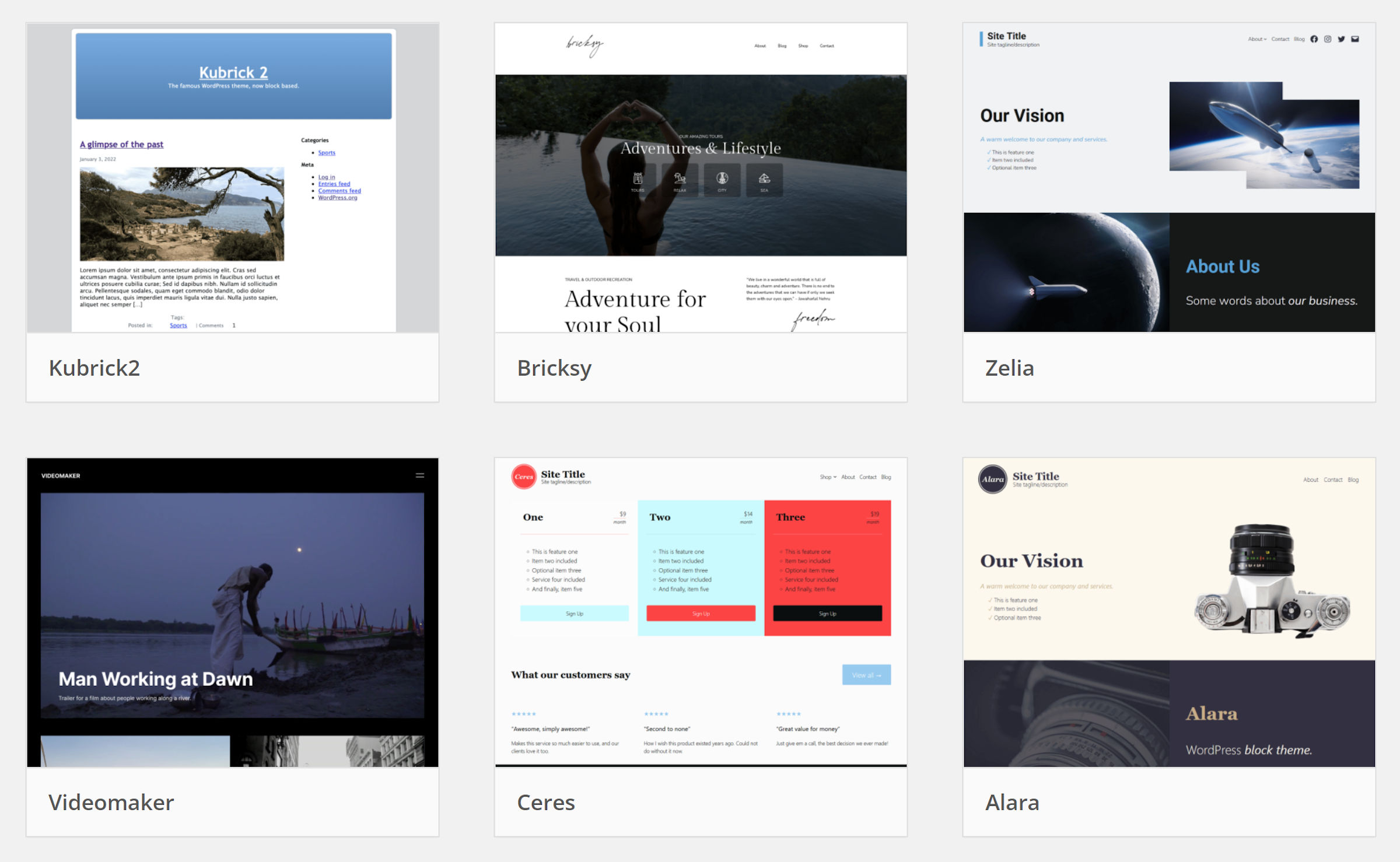Screen dimensions: 1400x862
Task: Click the View all button under customer reviews
Action: [866, 675]
